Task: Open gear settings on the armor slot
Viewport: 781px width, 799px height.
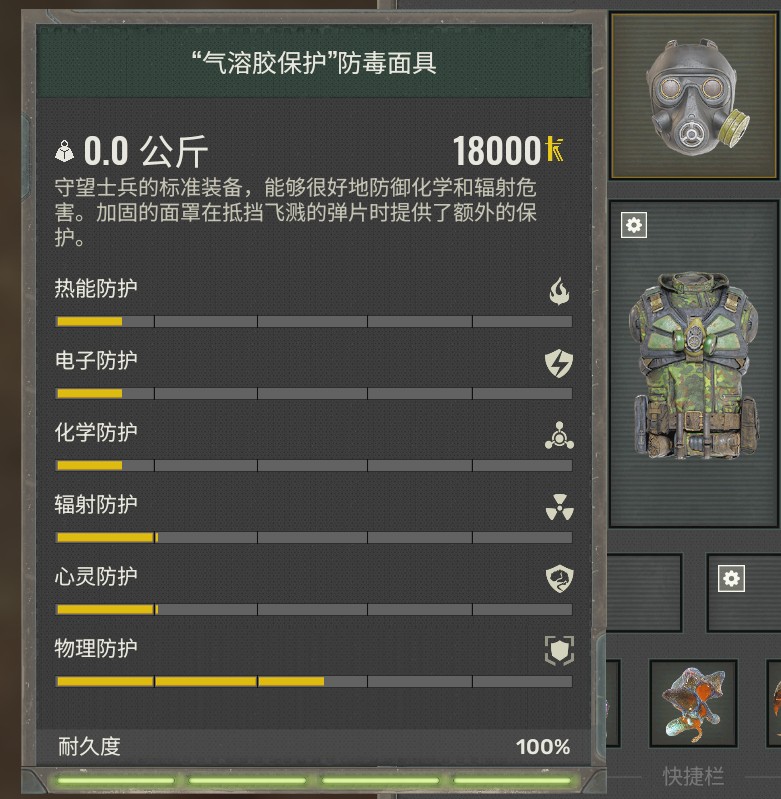Action: click(634, 225)
